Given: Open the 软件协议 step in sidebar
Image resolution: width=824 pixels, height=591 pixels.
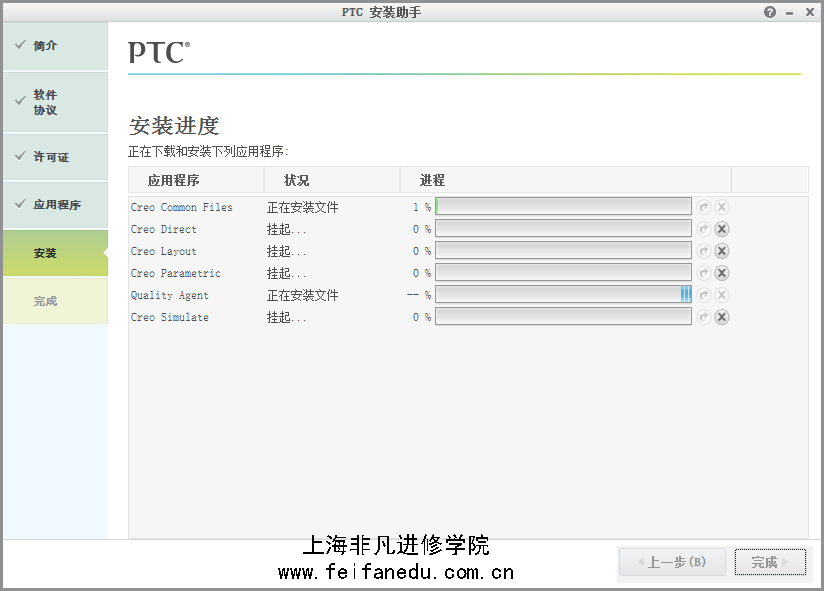Looking at the screenshot, I should [55, 102].
